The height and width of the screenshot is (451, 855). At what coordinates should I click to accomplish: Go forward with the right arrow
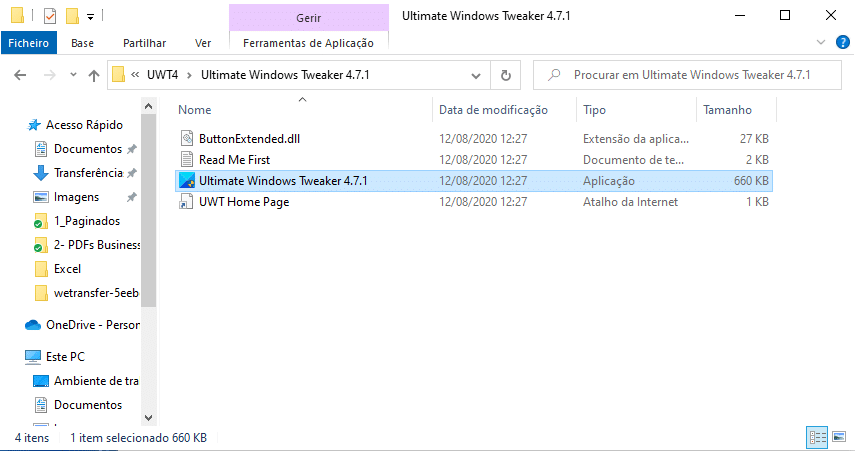50,75
